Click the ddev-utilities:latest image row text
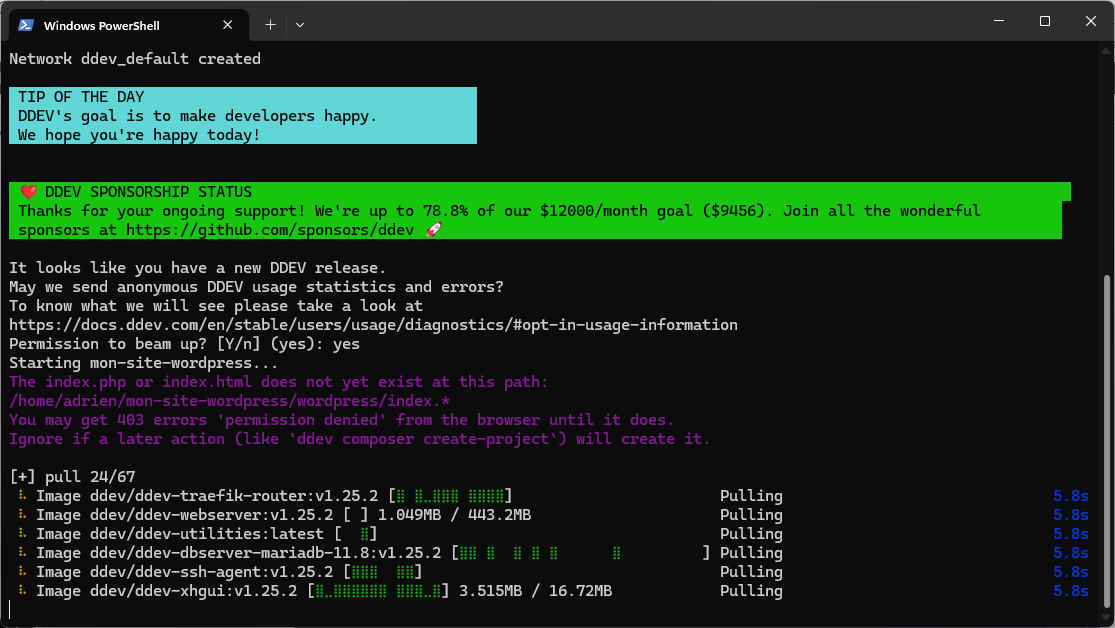The width and height of the screenshot is (1115, 628). tap(180, 534)
